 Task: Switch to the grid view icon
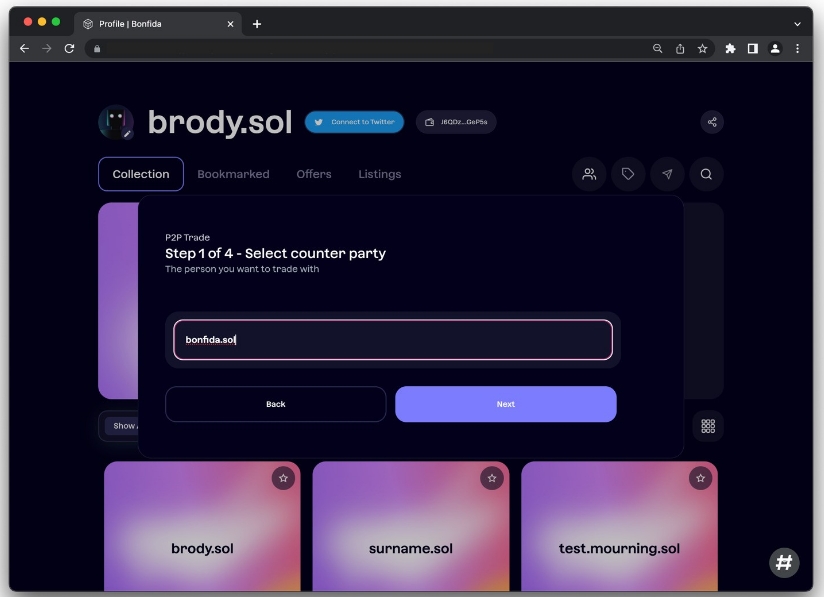(x=708, y=426)
